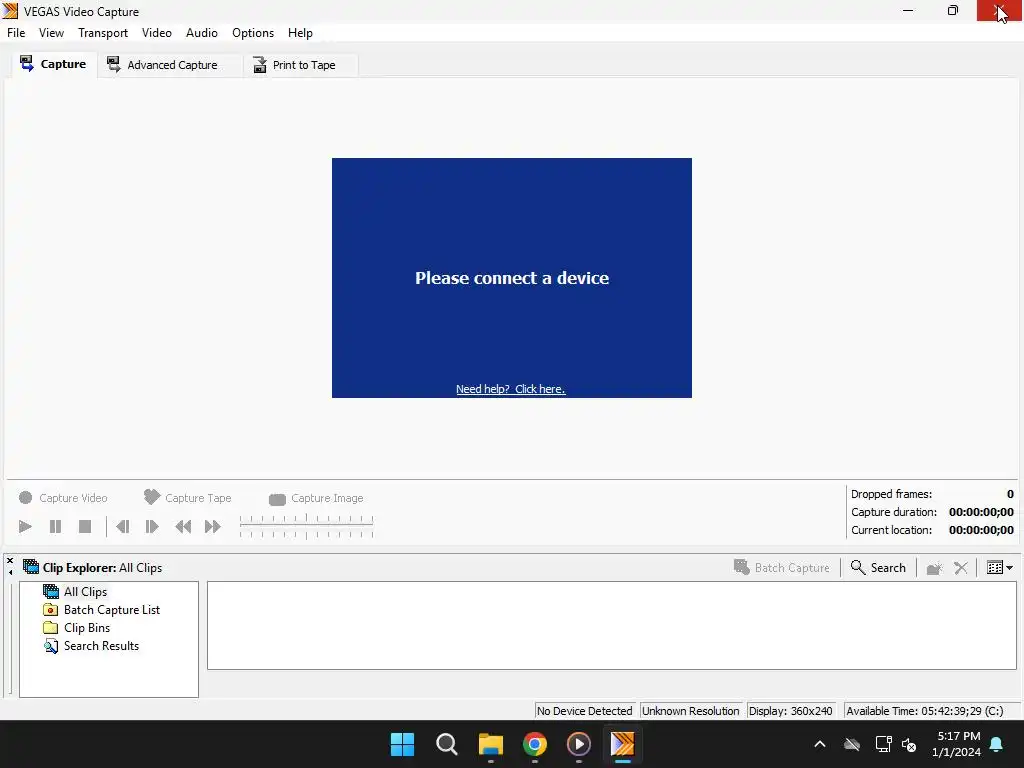
Task: Open the Video menu
Action: pos(157,33)
